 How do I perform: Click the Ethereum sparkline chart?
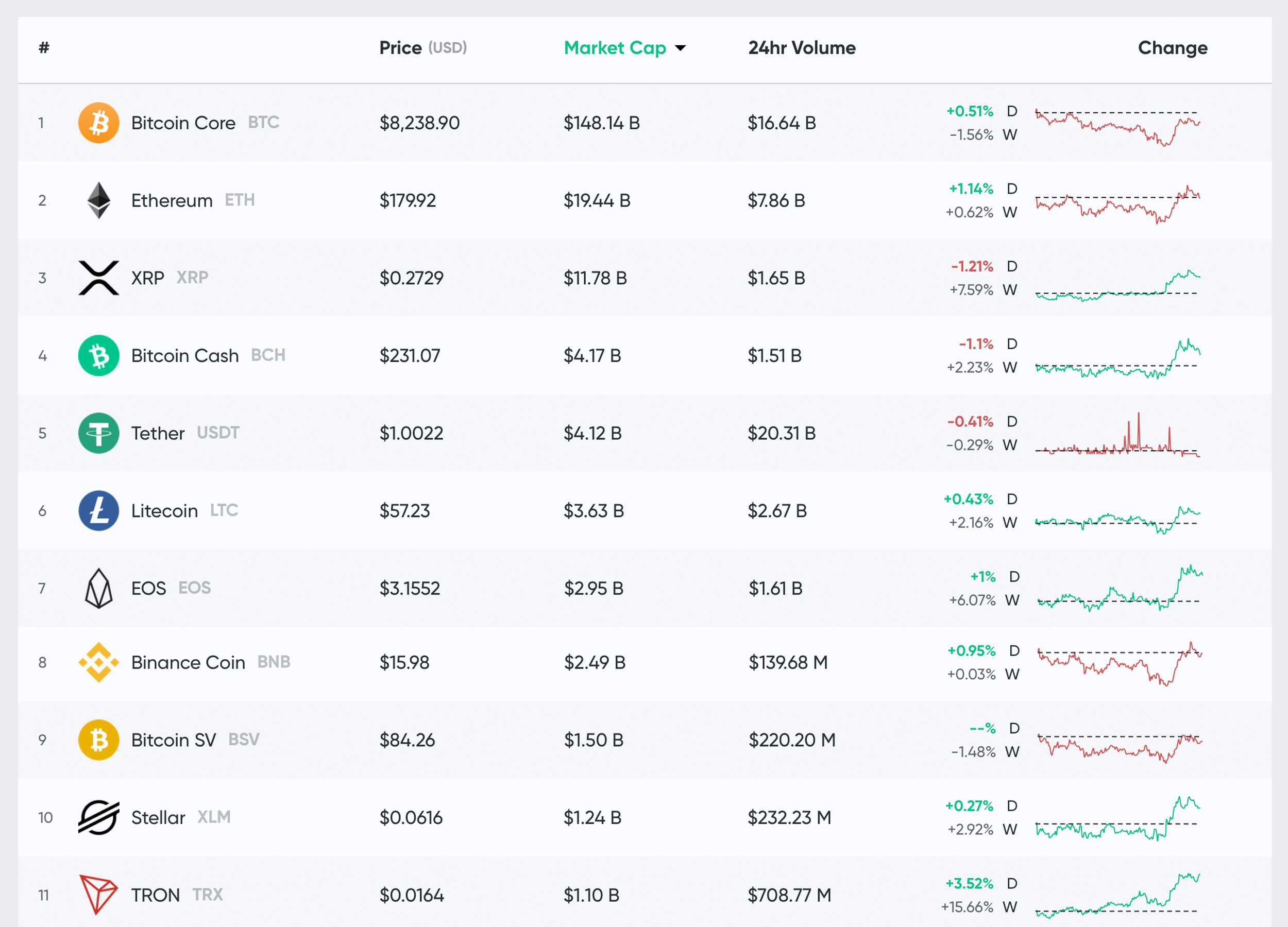(1117, 204)
